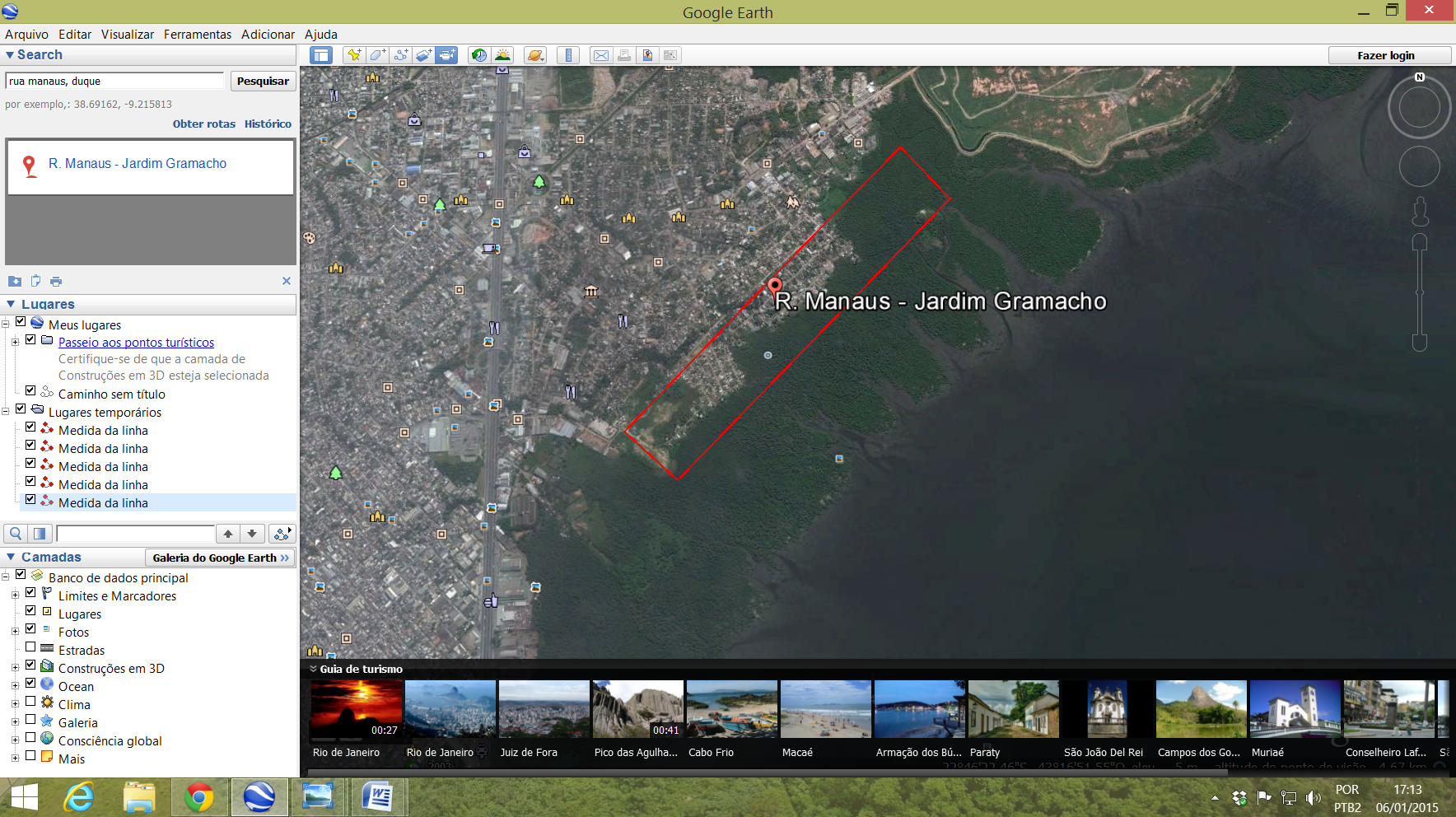The width and height of the screenshot is (1456, 817).
Task: Show historical imagery clock icon
Action: pos(478,55)
